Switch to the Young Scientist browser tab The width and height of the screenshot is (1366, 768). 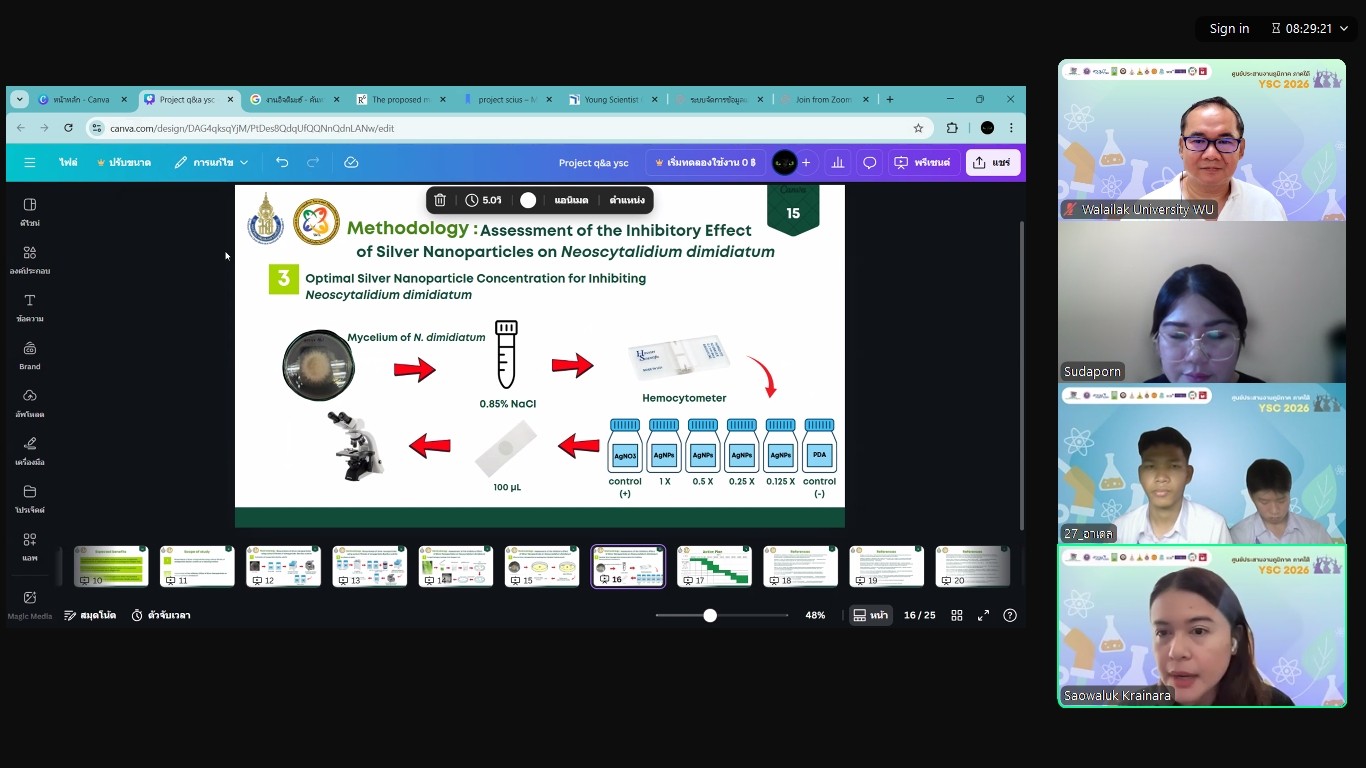point(611,99)
